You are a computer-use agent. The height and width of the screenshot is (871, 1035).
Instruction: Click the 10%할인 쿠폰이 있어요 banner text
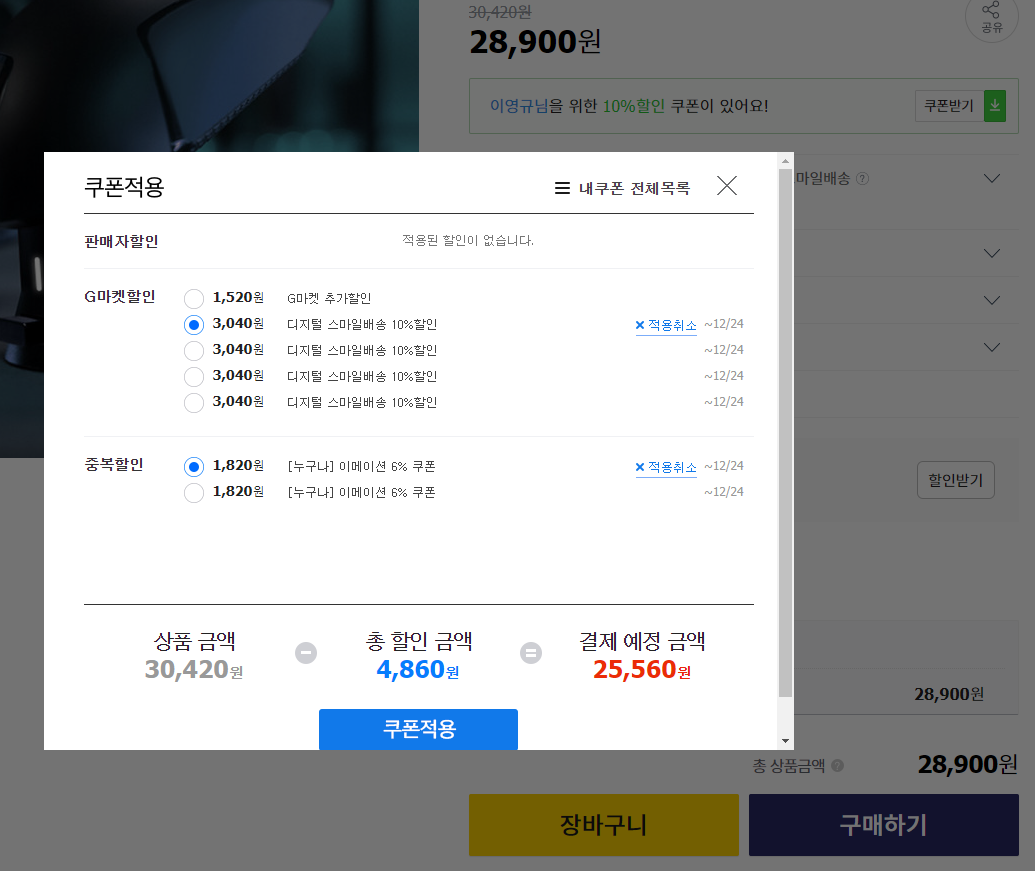[x=629, y=106]
